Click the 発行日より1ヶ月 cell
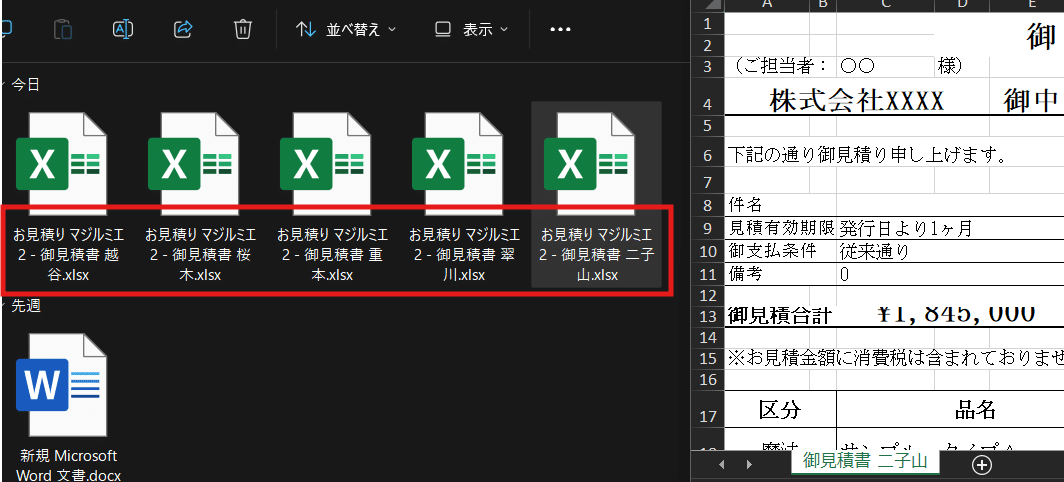The height and width of the screenshot is (482, 1064). [x=906, y=227]
